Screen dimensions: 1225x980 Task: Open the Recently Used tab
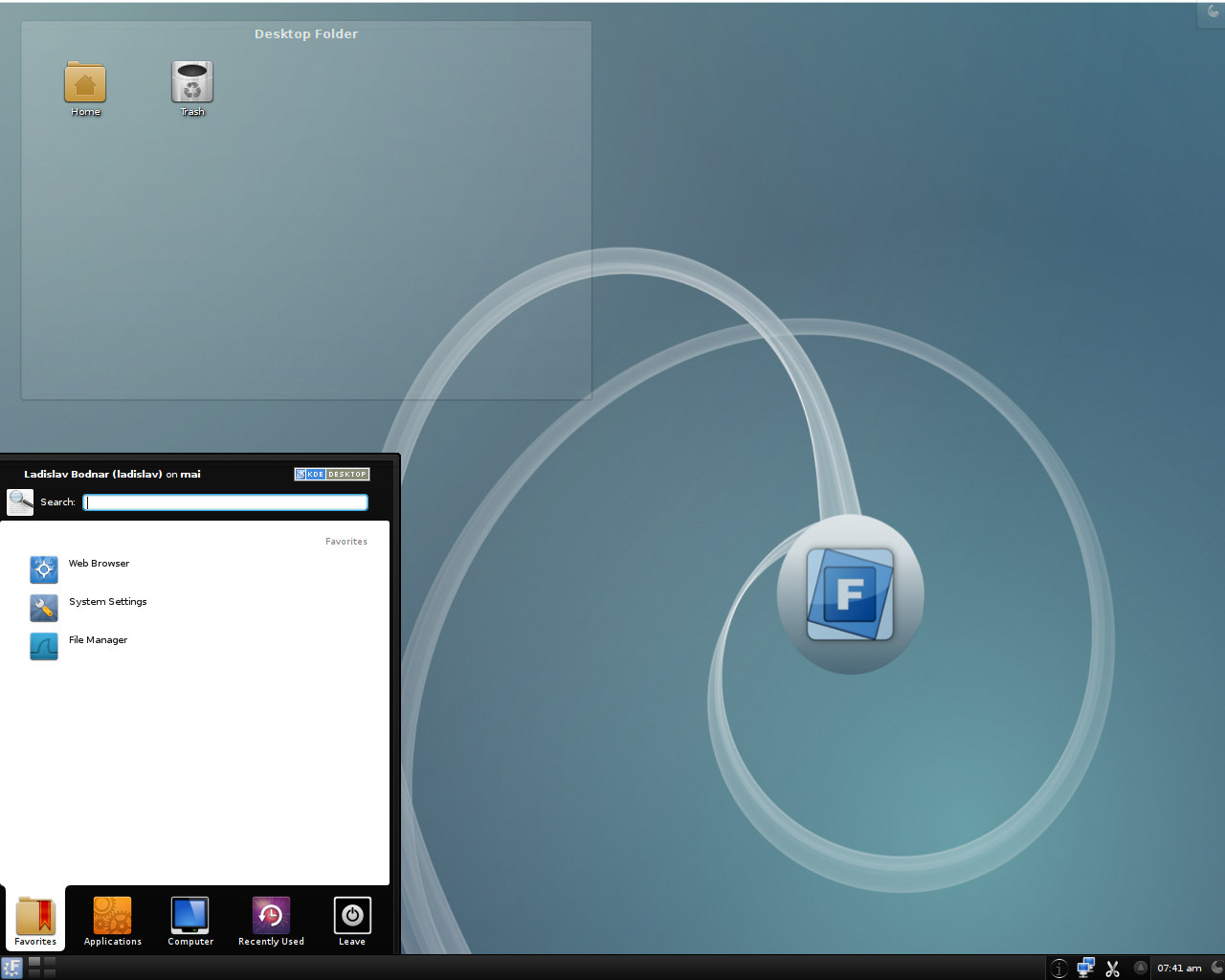[x=271, y=921]
